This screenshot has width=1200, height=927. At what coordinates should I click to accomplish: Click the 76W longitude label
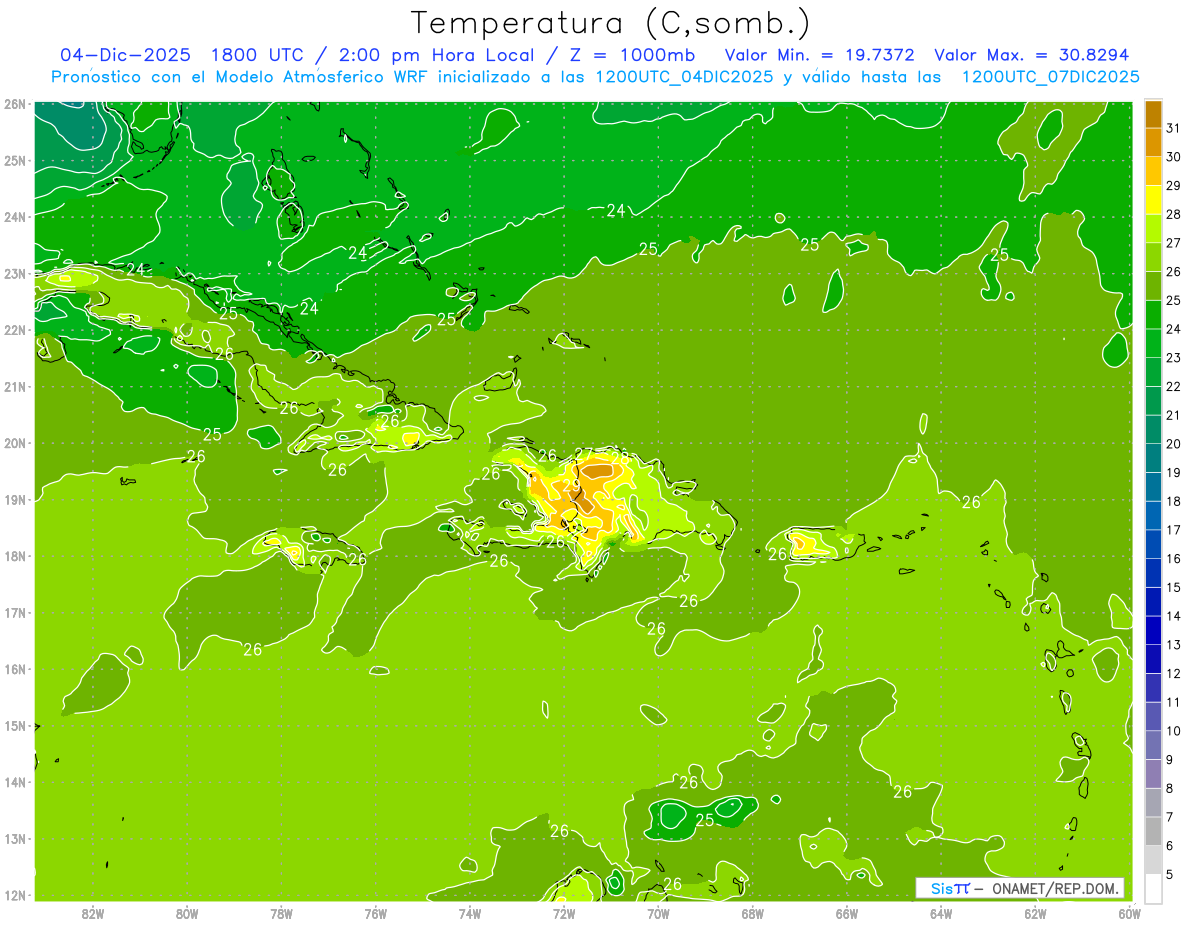(x=375, y=913)
